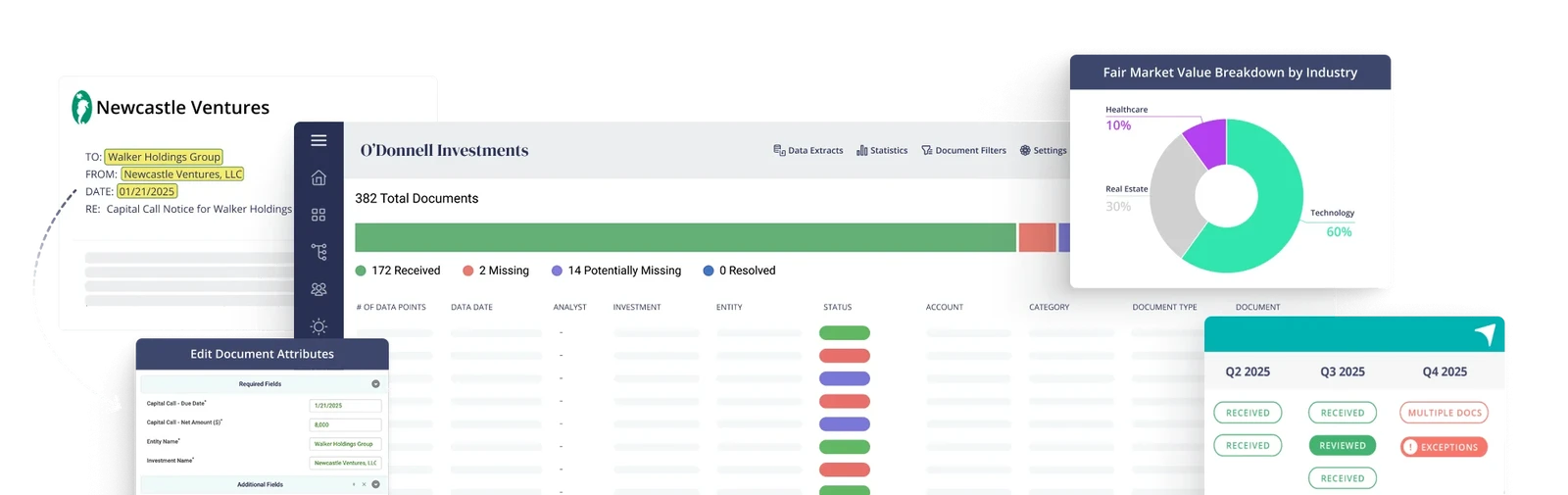Open Settings menu
The image size is (1568, 495).
click(x=1043, y=150)
